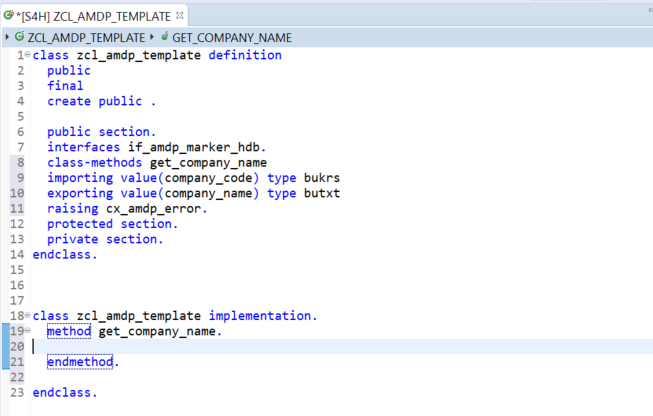Click the class icon on the editor tab
The width and height of the screenshot is (653, 416).
(x=8, y=16)
